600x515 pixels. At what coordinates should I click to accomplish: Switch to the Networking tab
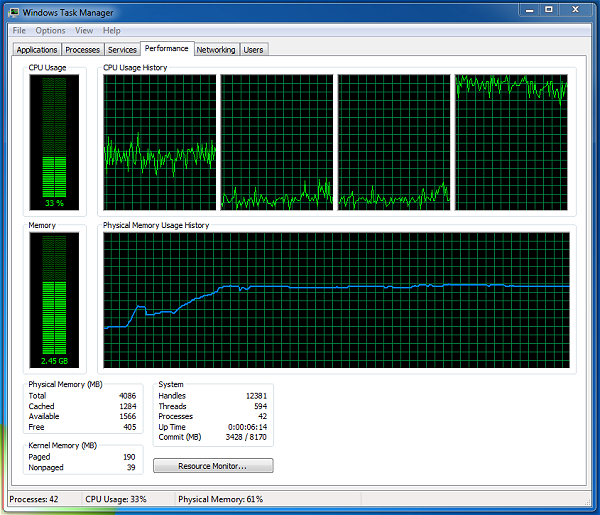[215, 50]
